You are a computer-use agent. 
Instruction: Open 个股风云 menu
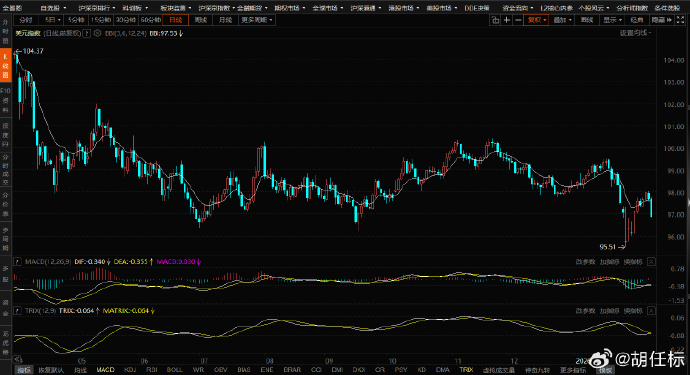[x=593, y=8]
